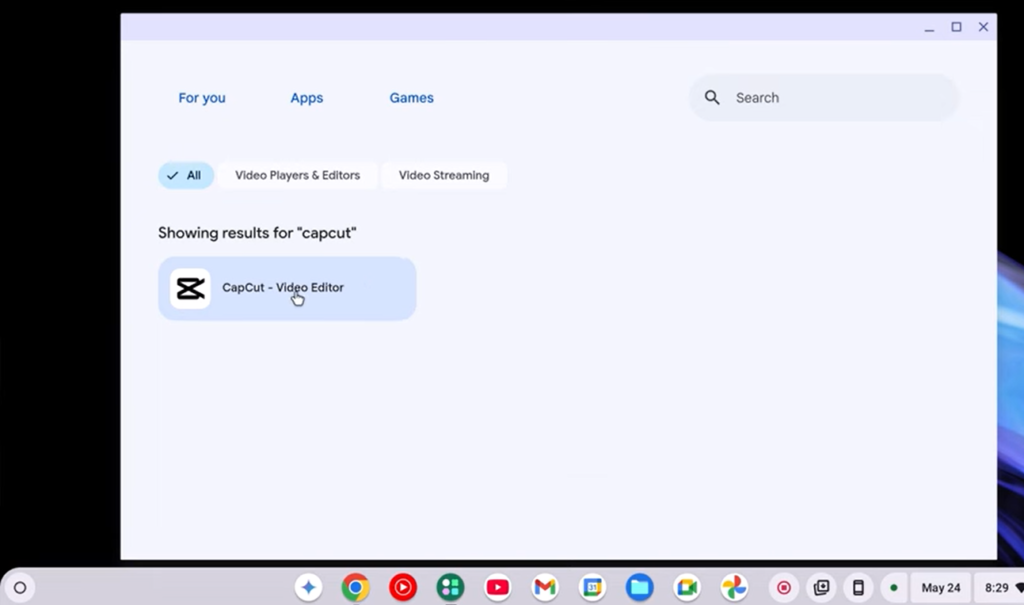
Task: Open the Play Store icon on the shelf
Action: pos(450,587)
